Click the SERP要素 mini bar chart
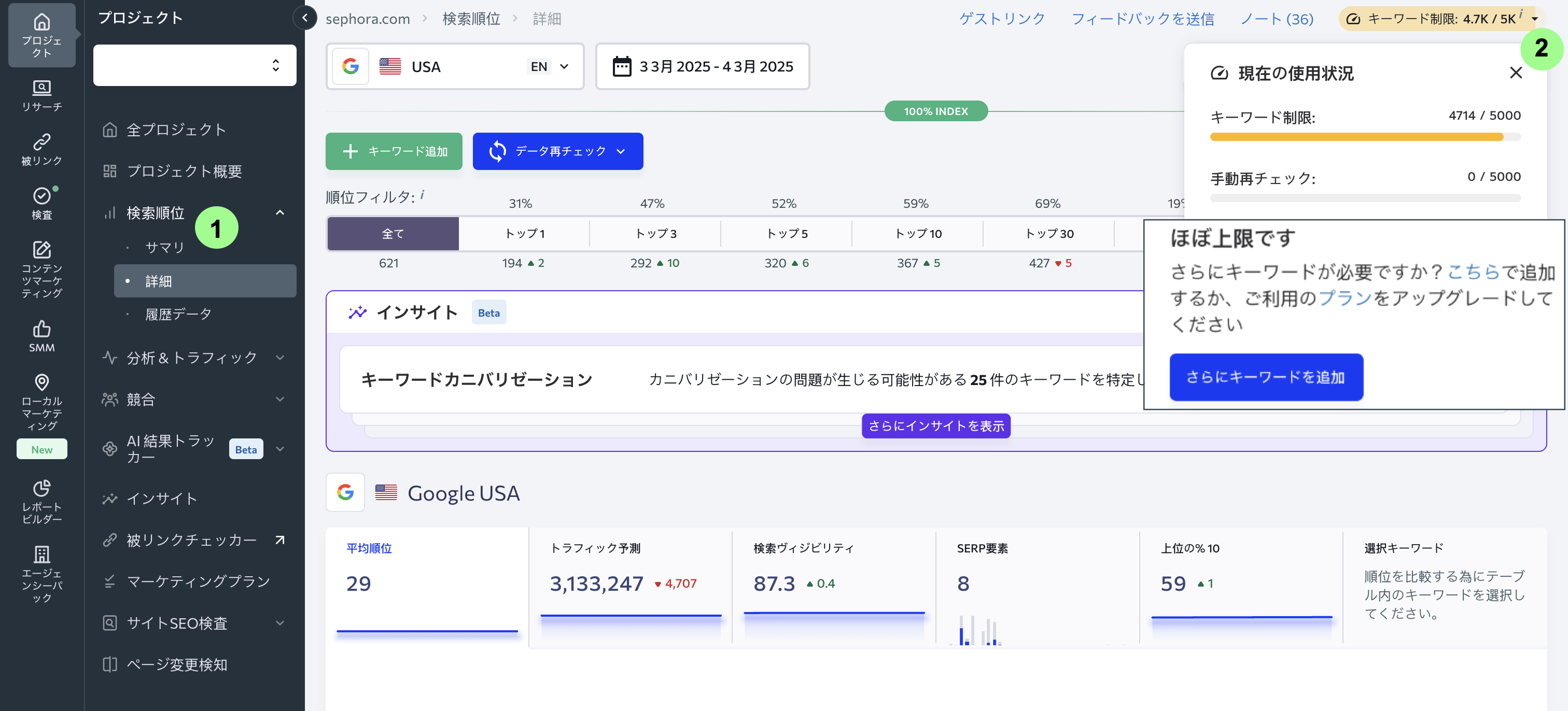Screen dimensions: 1568x711 (976, 630)
